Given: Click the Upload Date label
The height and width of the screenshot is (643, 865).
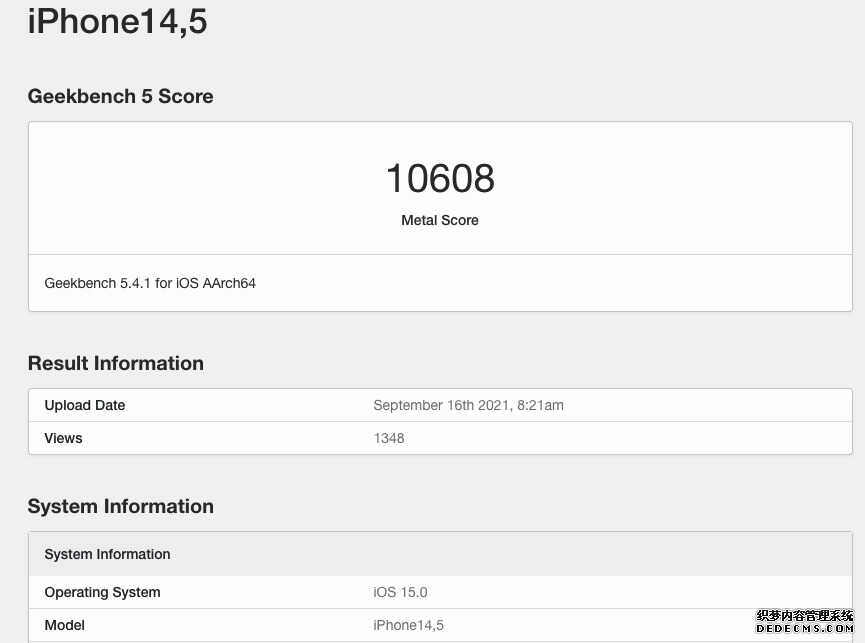Looking at the screenshot, I should coord(85,405).
